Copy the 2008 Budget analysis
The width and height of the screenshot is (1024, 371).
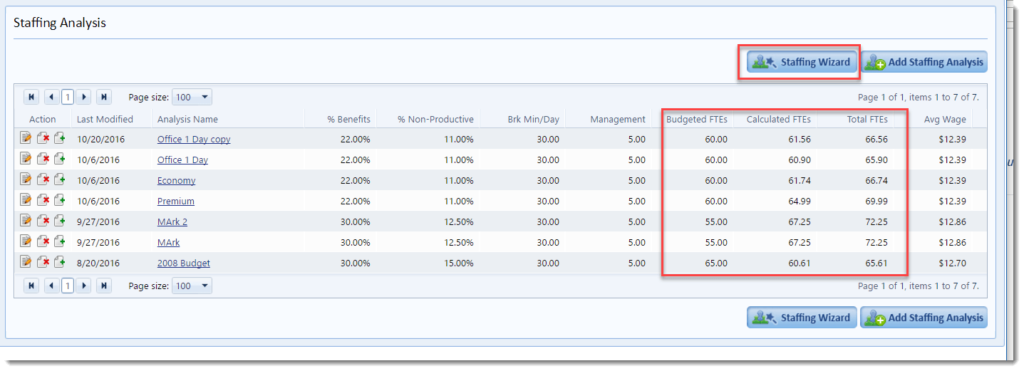click(59, 263)
